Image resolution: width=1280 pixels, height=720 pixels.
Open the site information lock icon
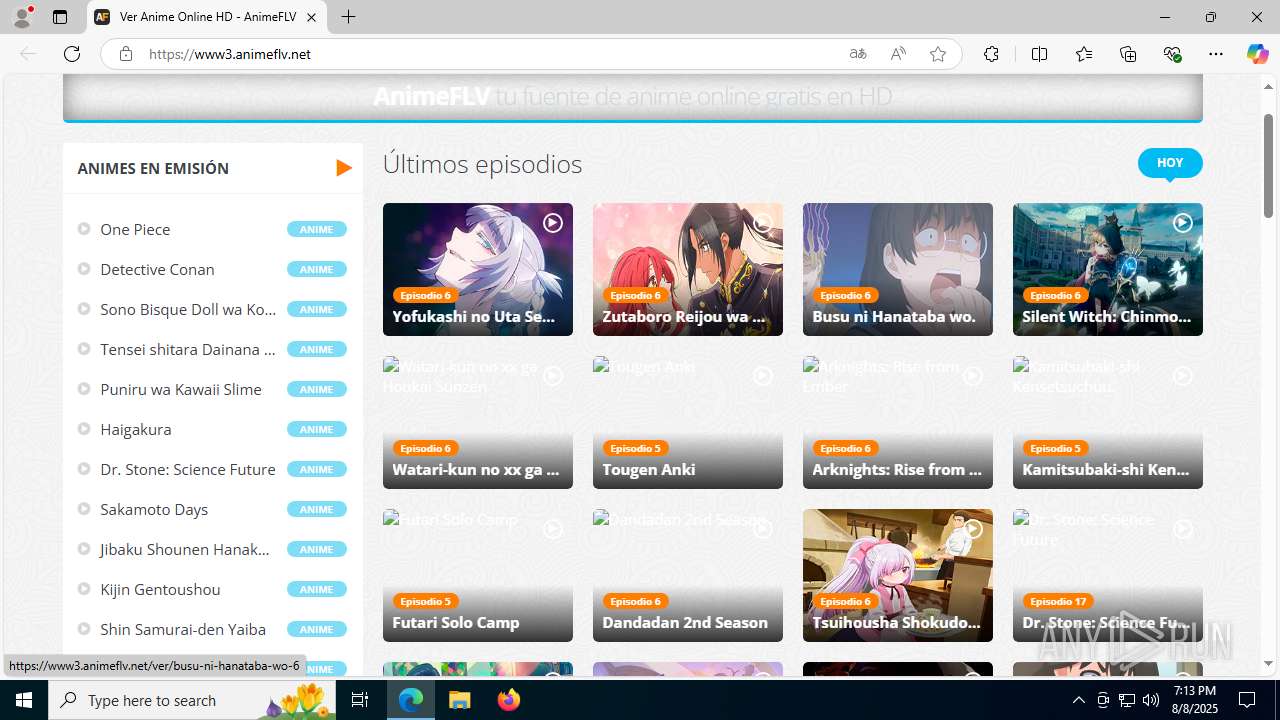pos(125,54)
